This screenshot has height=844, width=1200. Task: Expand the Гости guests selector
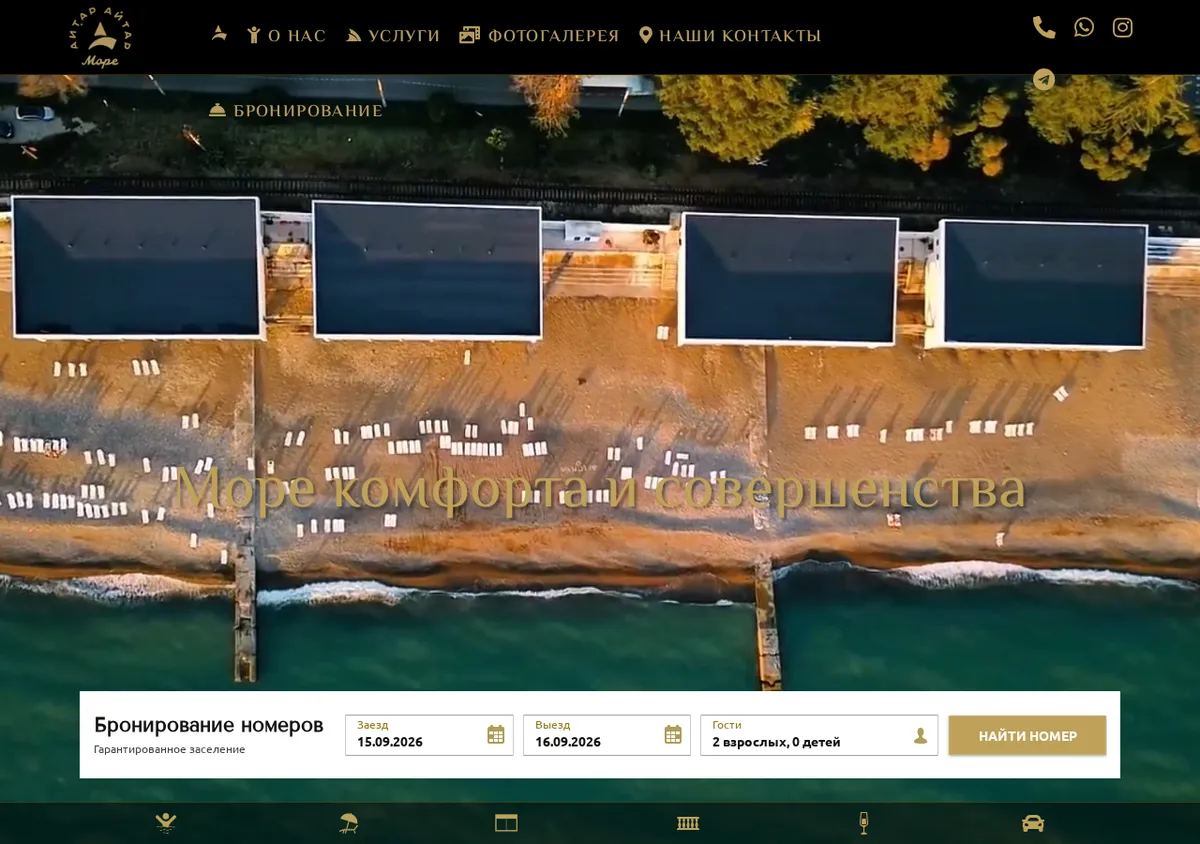click(819, 735)
